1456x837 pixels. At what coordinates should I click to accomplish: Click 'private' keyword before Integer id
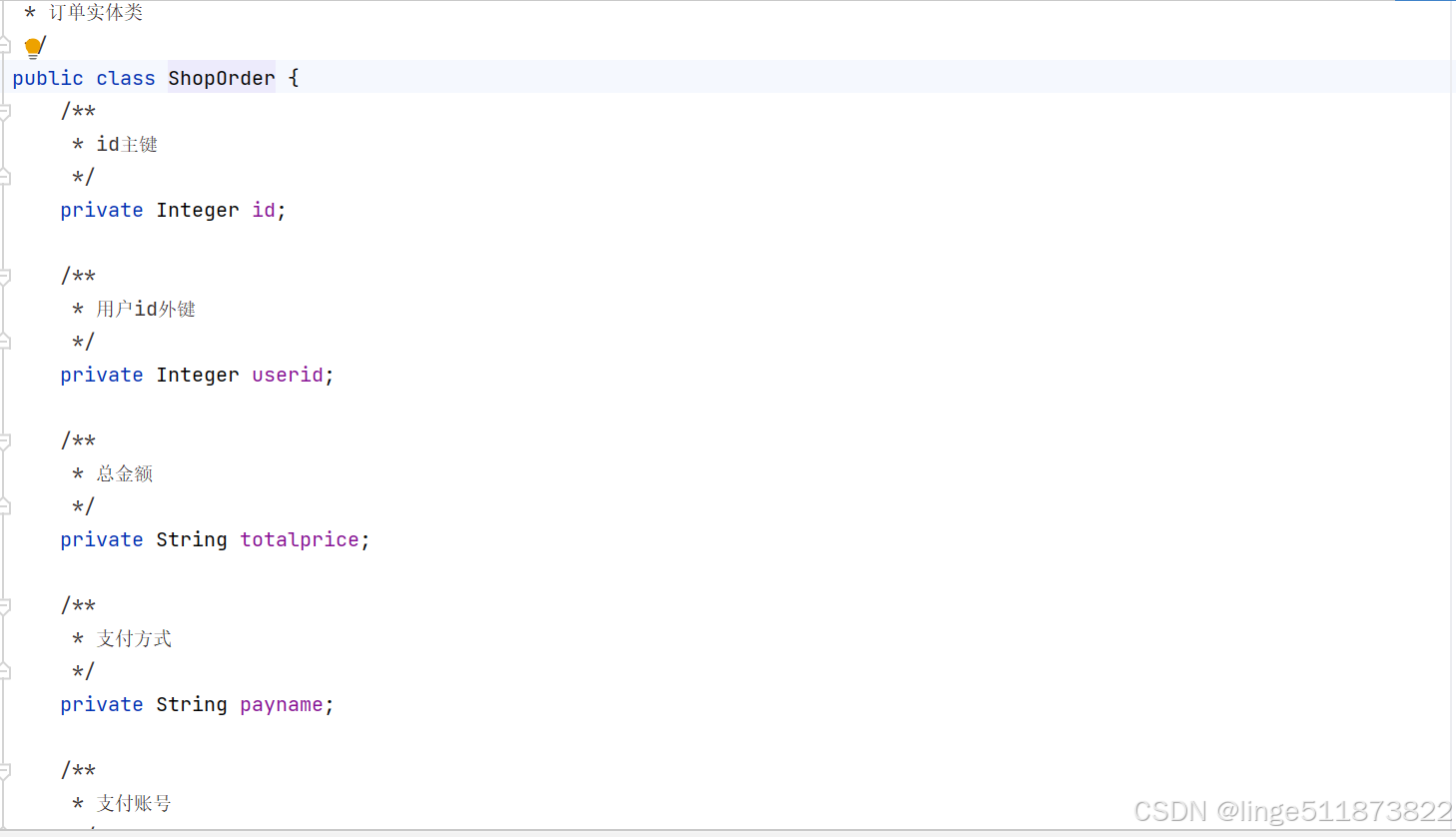point(102,210)
